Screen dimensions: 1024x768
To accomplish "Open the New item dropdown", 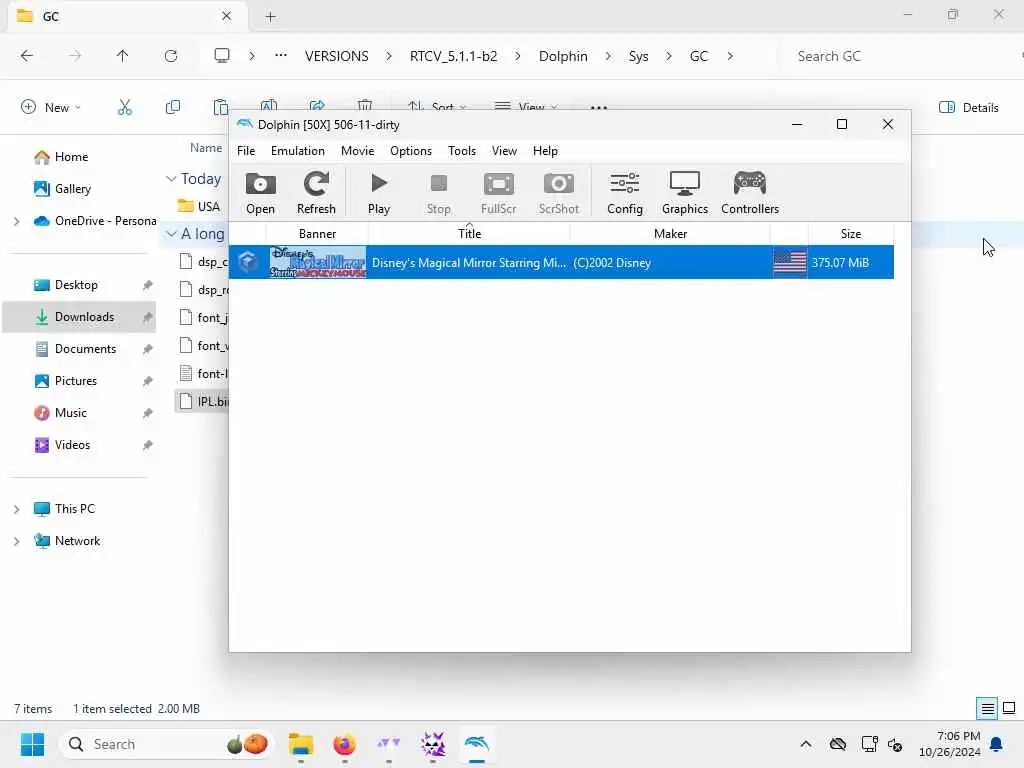I will click(51, 107).
